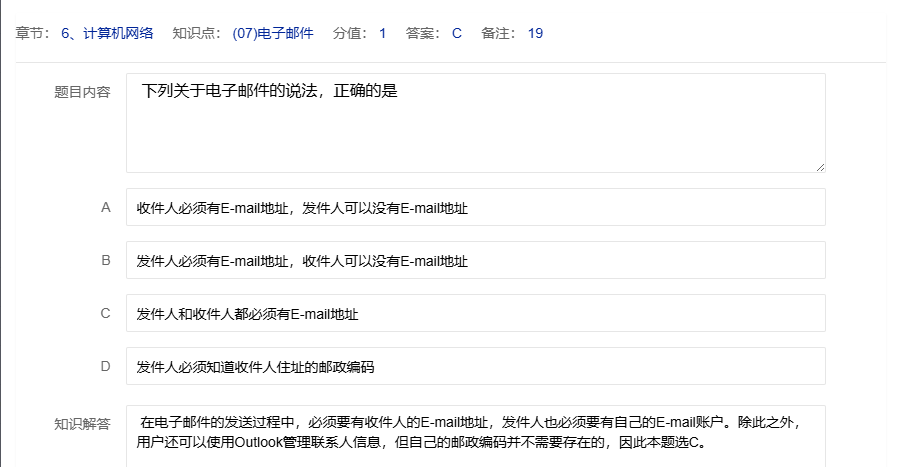Select the knowledge point (07)电子邮件
This screenshot has height=467, width=899.
point(272,33)
